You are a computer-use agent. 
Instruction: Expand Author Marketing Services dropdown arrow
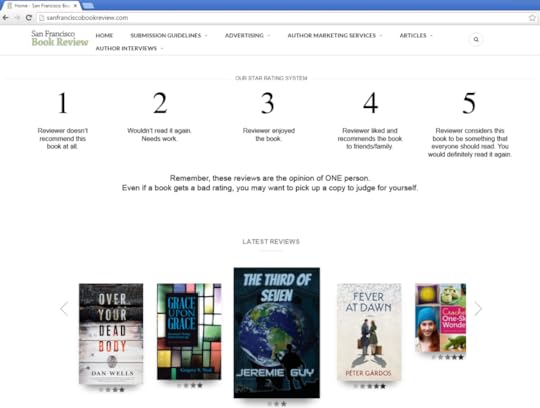pyautogui.click(x=381, y=35)
